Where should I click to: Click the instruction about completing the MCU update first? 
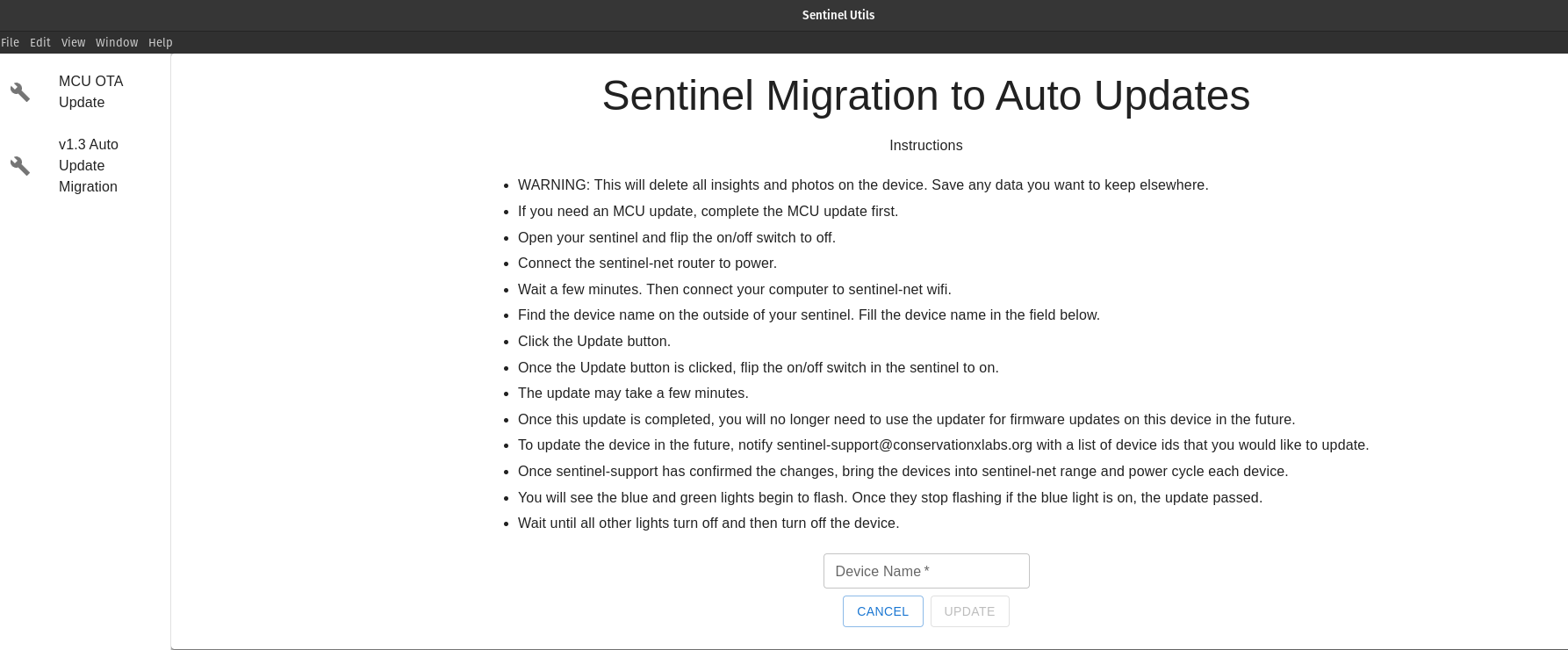point(708,212)
